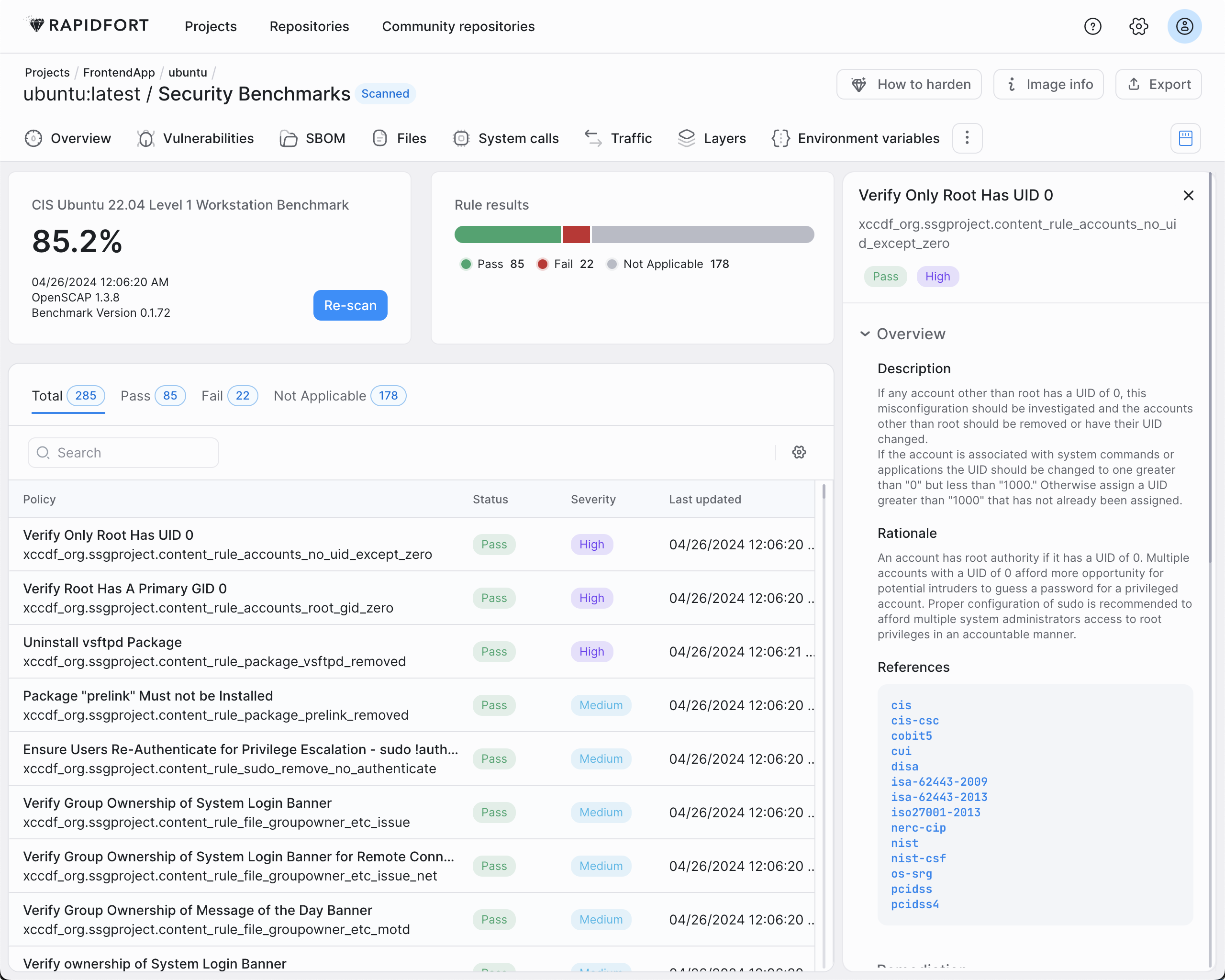Click the Environment variables braces icon

(x=780, y=138)
